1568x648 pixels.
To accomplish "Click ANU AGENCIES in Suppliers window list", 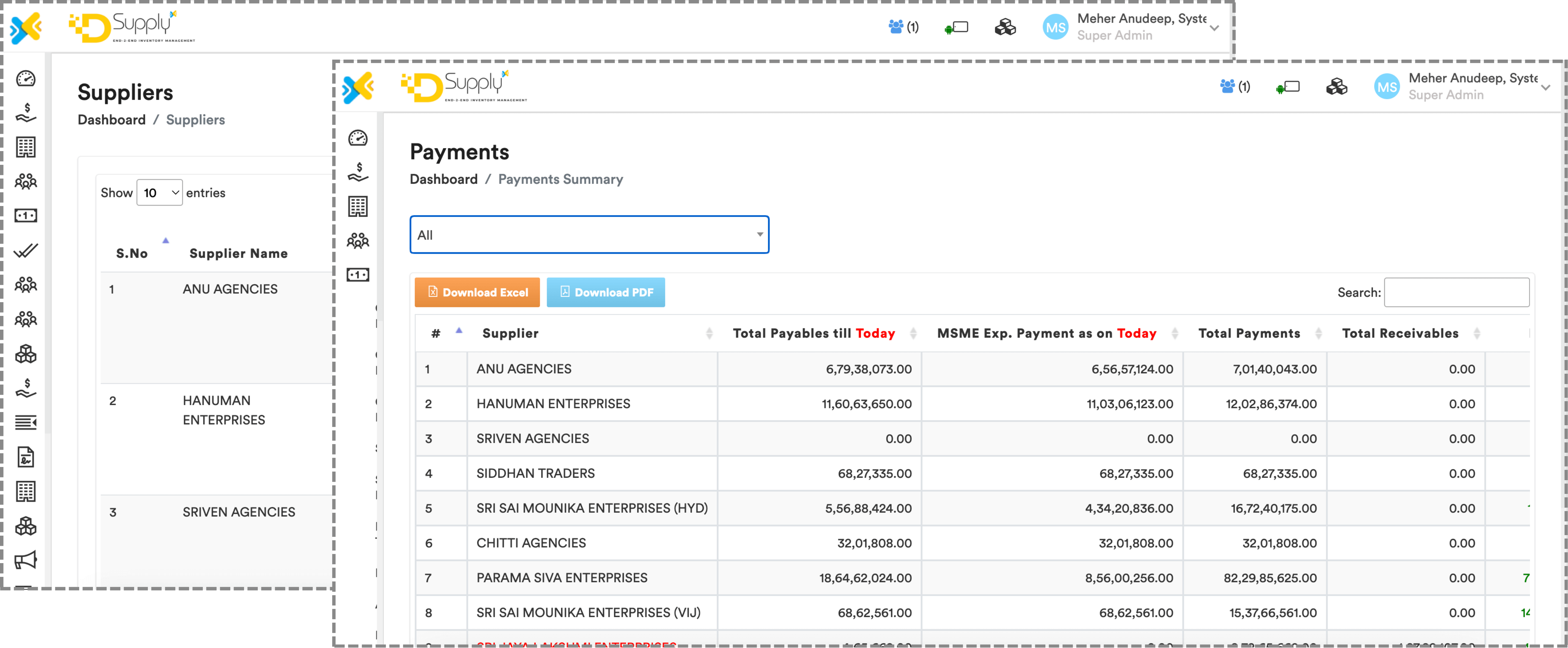I will click(x=230, y=289).
